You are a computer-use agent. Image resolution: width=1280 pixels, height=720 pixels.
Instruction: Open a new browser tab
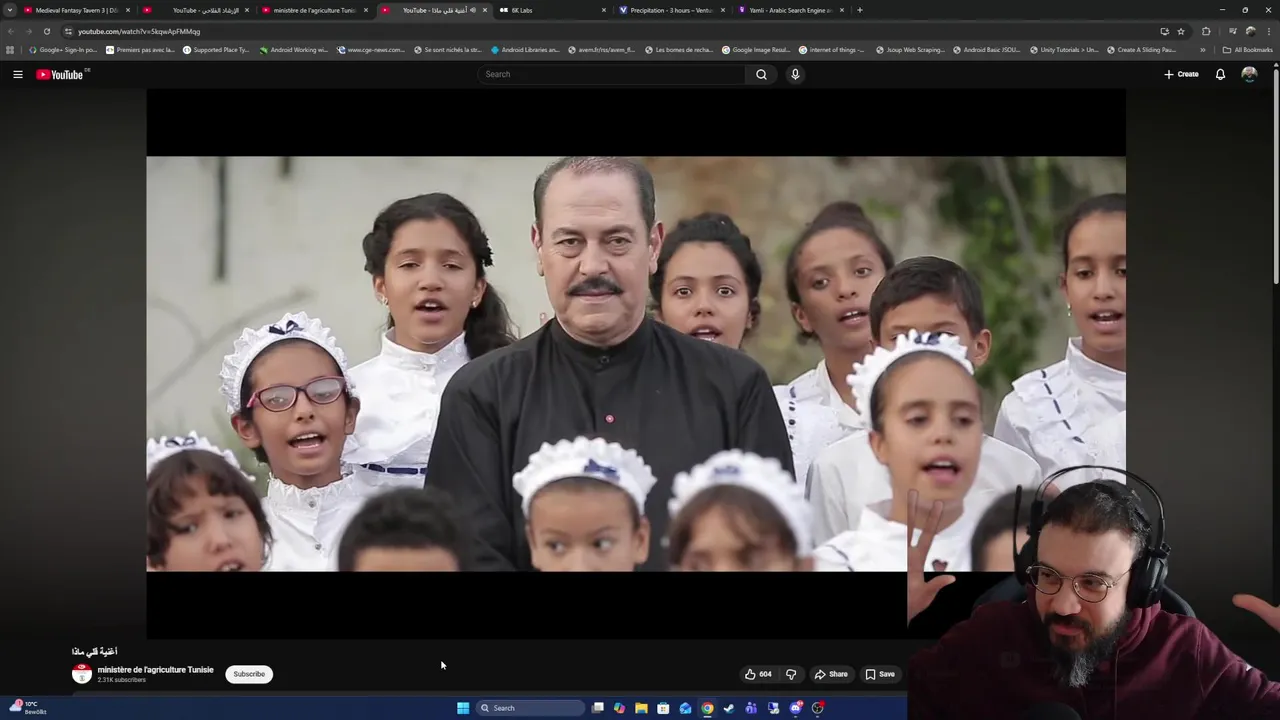click(860, 10)
